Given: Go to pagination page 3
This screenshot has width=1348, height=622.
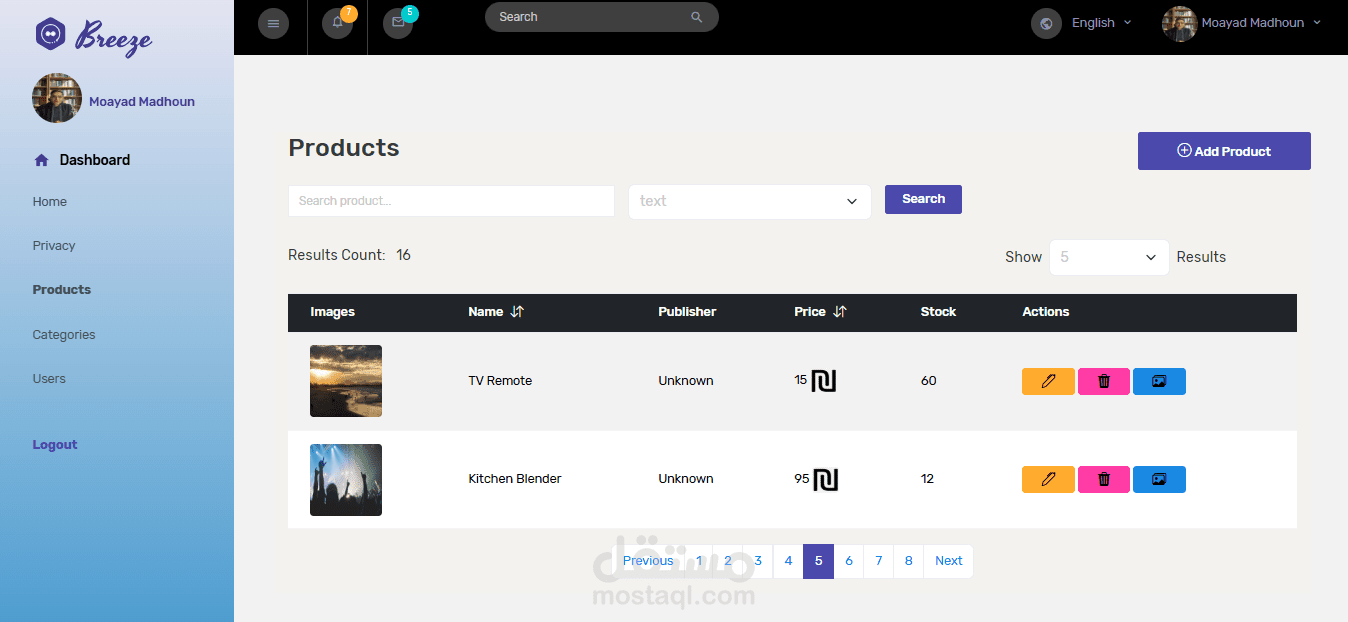Looking at the screenshot, I should [x=758, y=561].
